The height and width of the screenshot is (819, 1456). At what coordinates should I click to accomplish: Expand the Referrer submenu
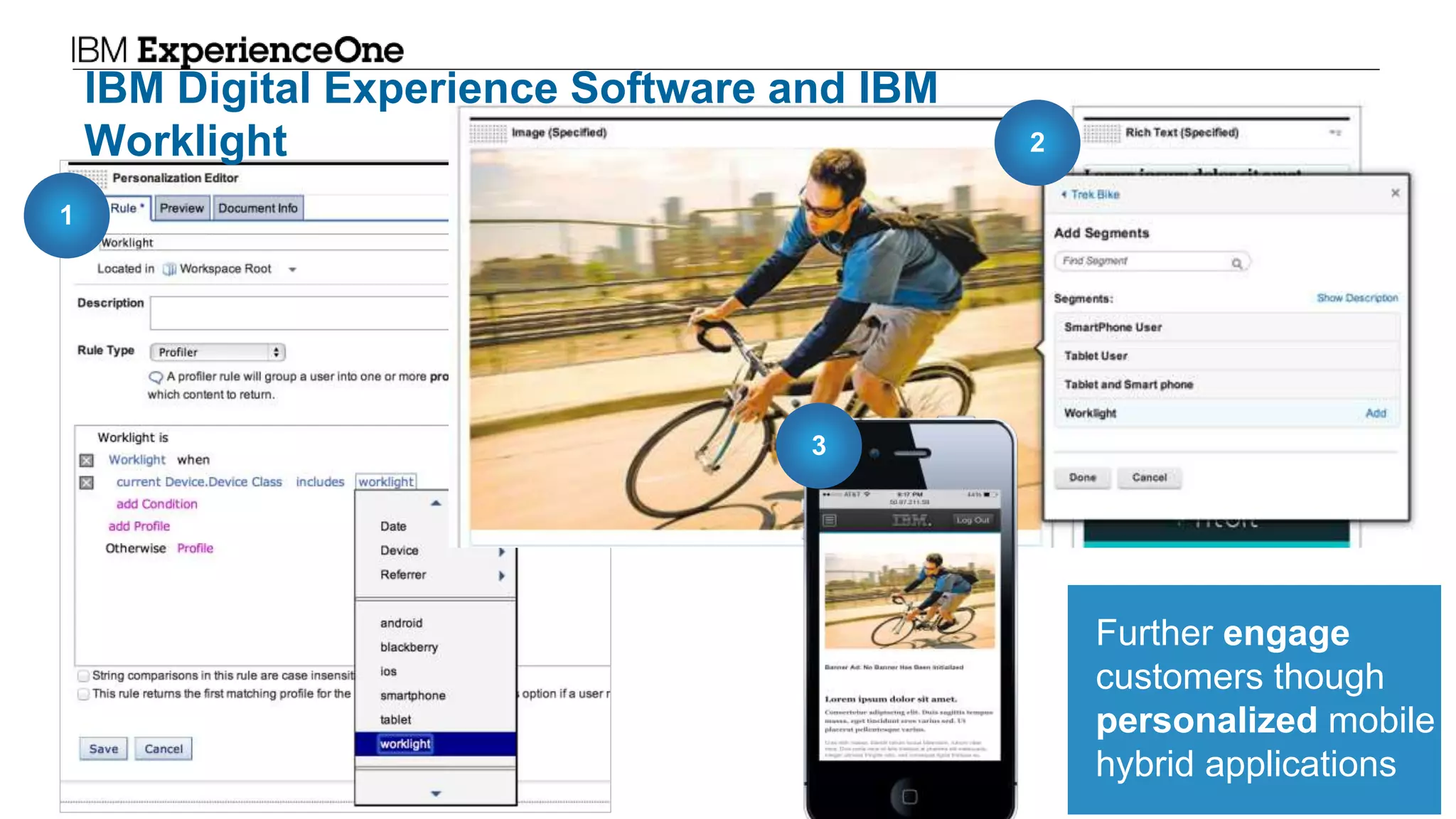[x=435, y=575]
